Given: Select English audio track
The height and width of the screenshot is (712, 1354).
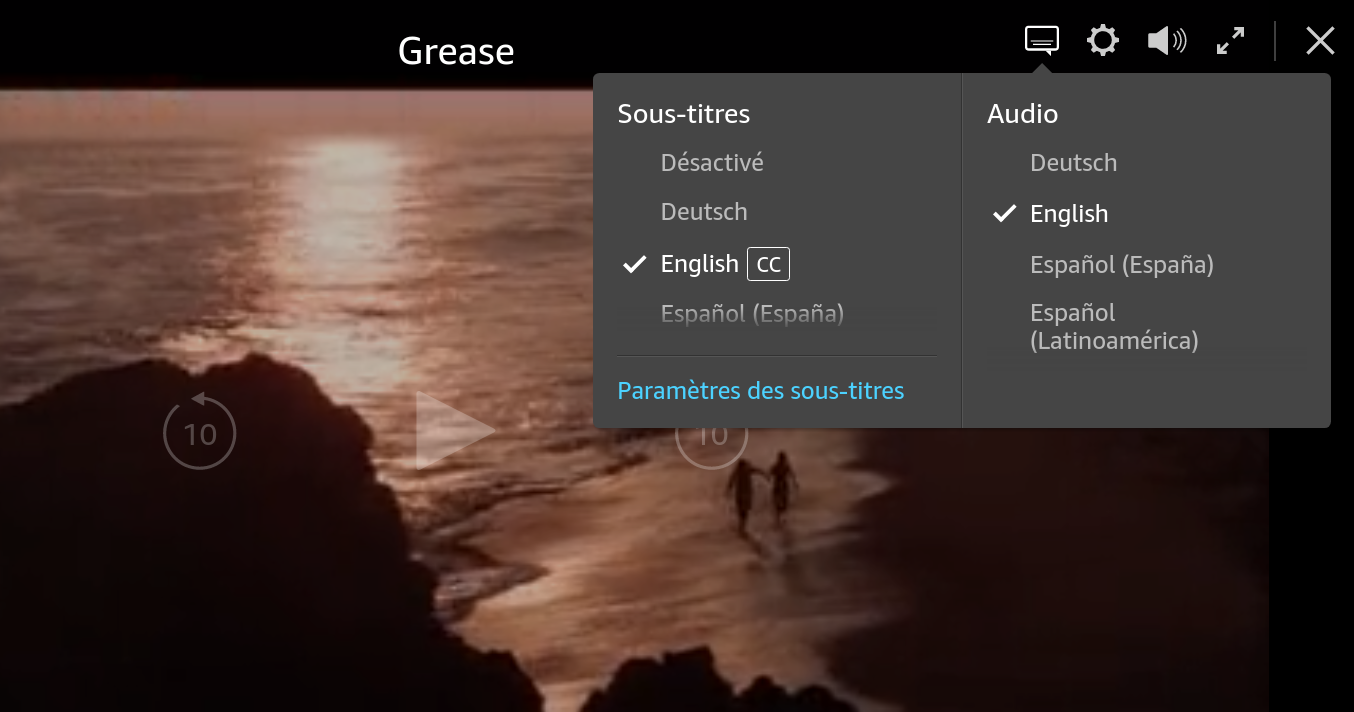Looking at the screenshot, I should coord(1069,214).
